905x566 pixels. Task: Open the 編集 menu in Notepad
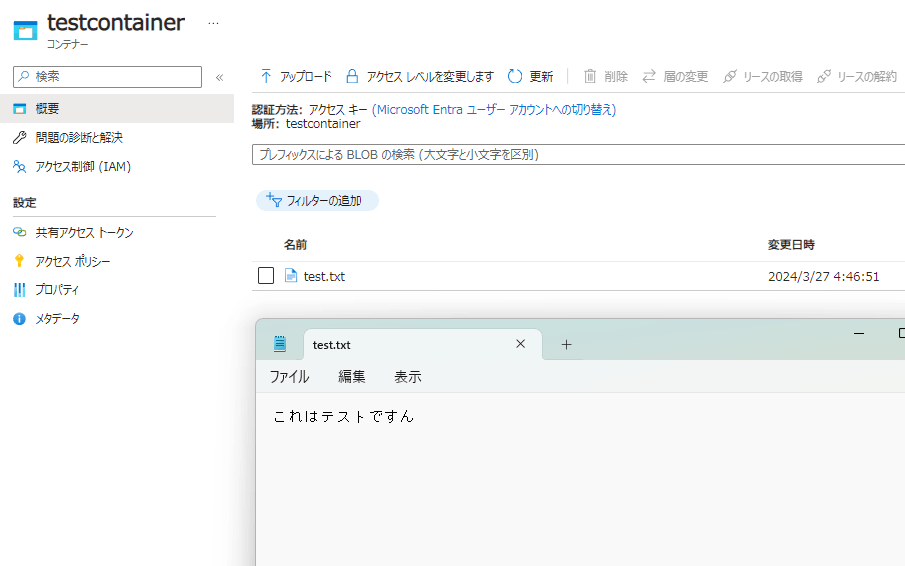(351, 377)
